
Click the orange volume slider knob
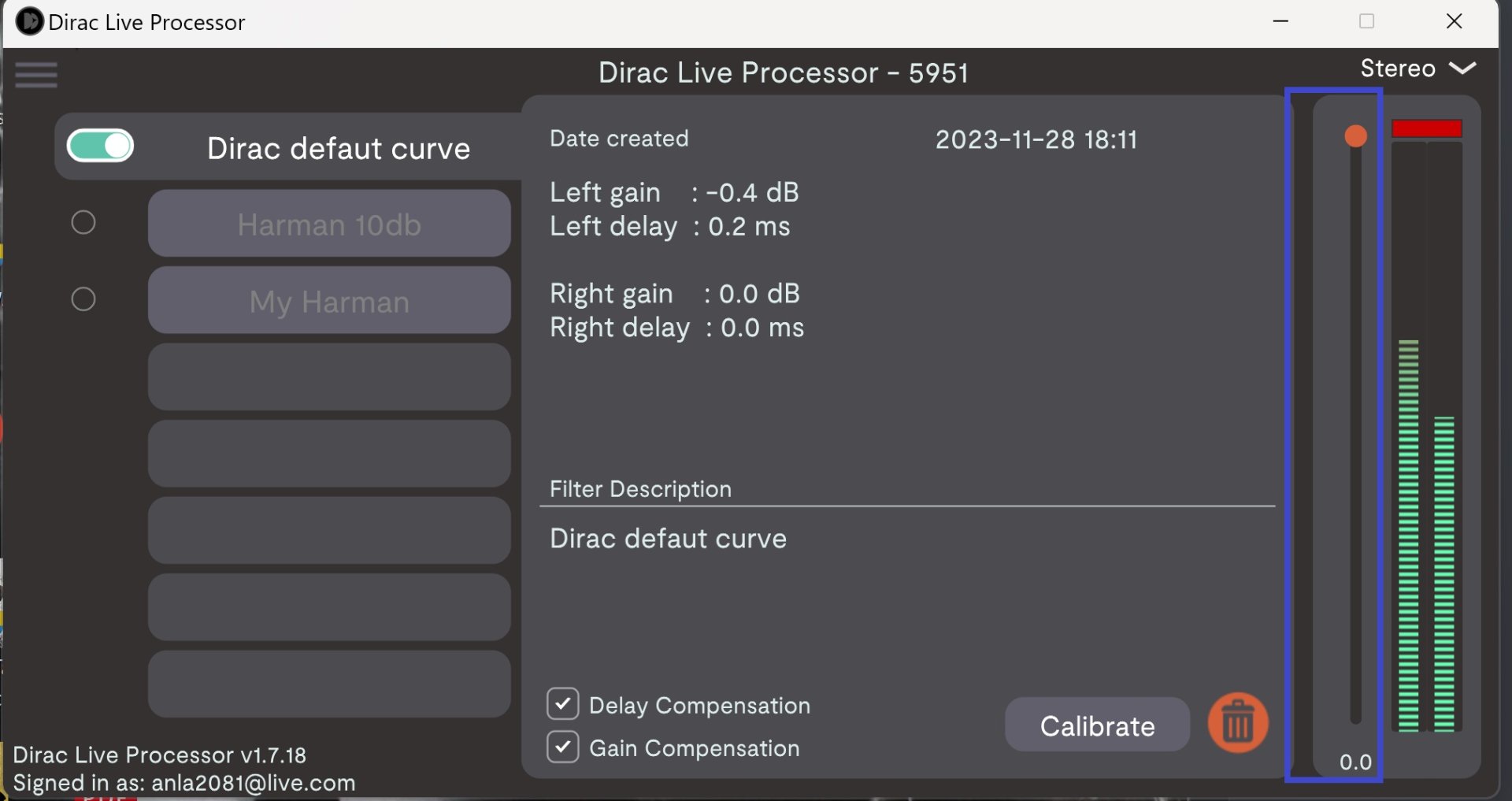[1355, 136]
